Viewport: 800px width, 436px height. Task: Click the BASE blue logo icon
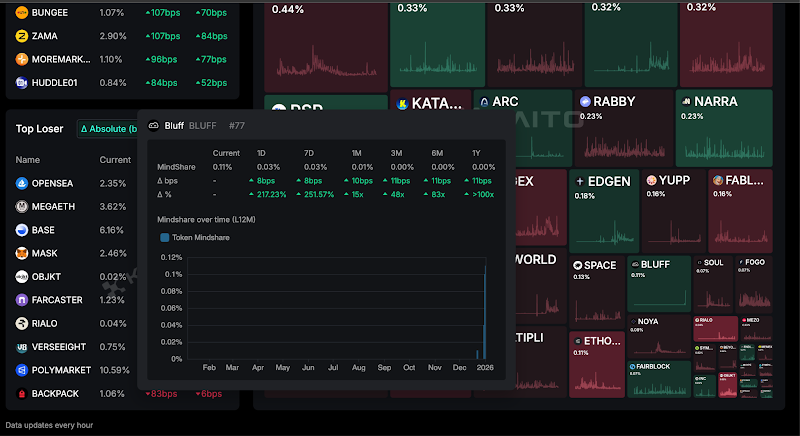tap(21, 230)
